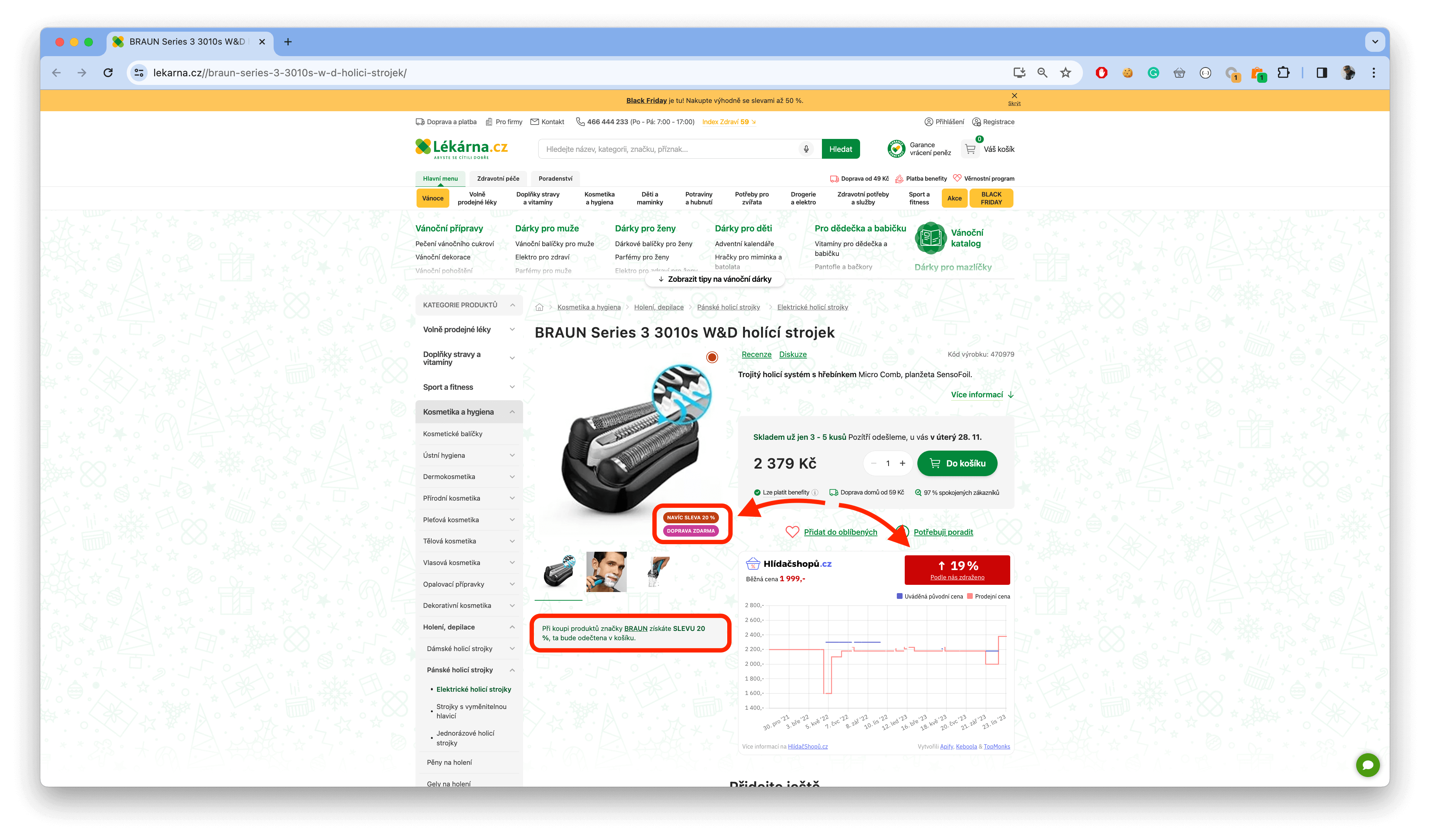1430x840 pixels.
Task: Increase quantity with the plus stepper
Action: (x=903, y=463)
